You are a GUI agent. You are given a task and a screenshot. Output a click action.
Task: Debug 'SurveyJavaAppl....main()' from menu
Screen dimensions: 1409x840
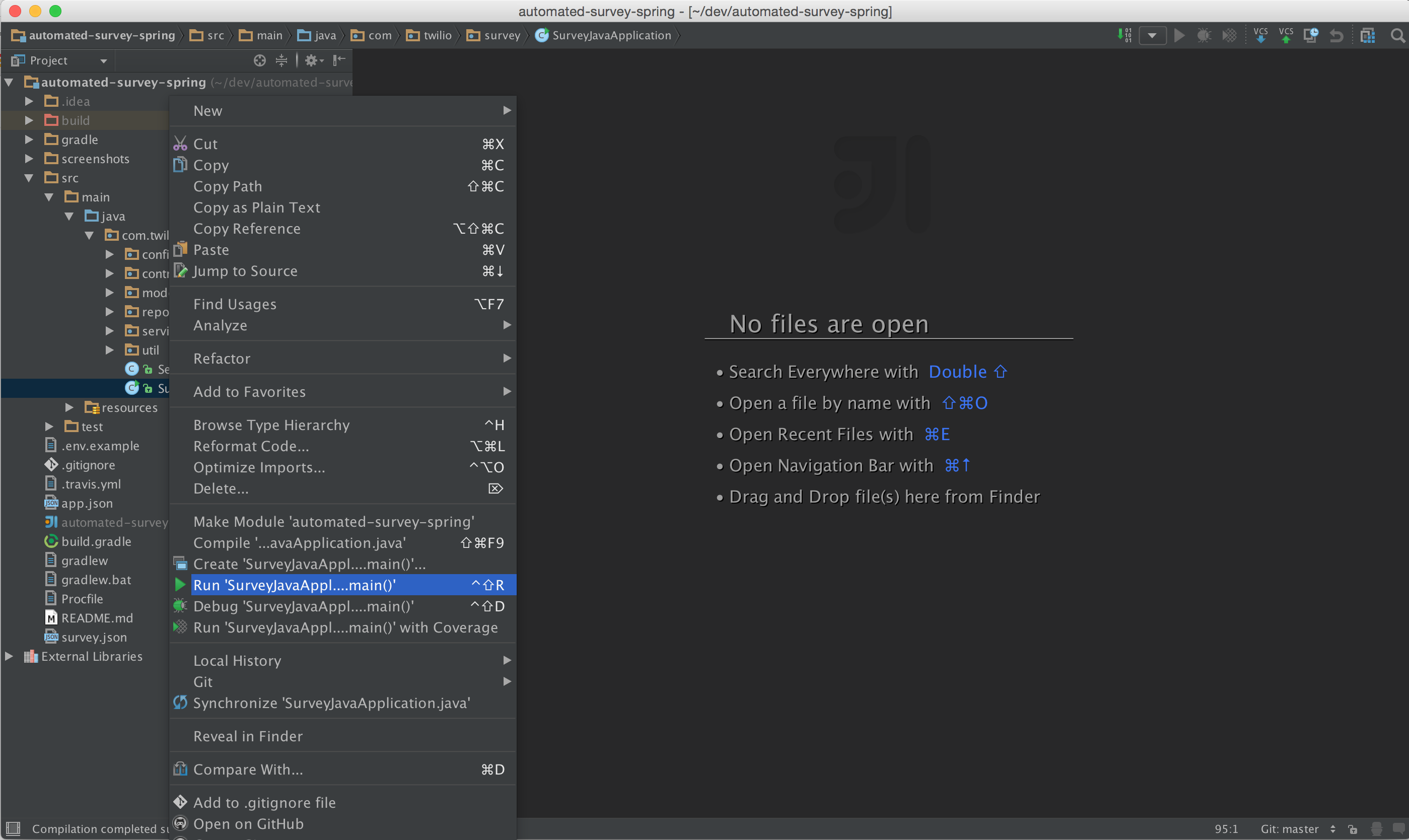343,606
